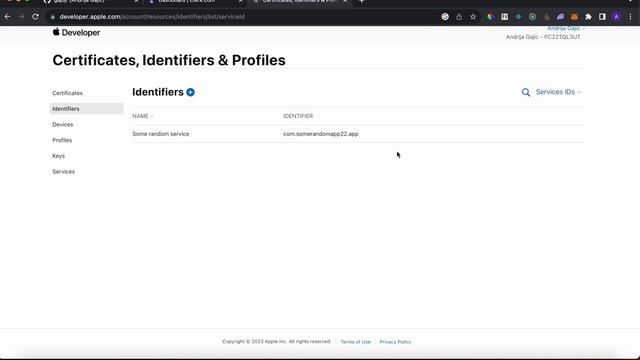Open the Terms of Use link
This screenshot has width=640, height=360.
(355, 342)
